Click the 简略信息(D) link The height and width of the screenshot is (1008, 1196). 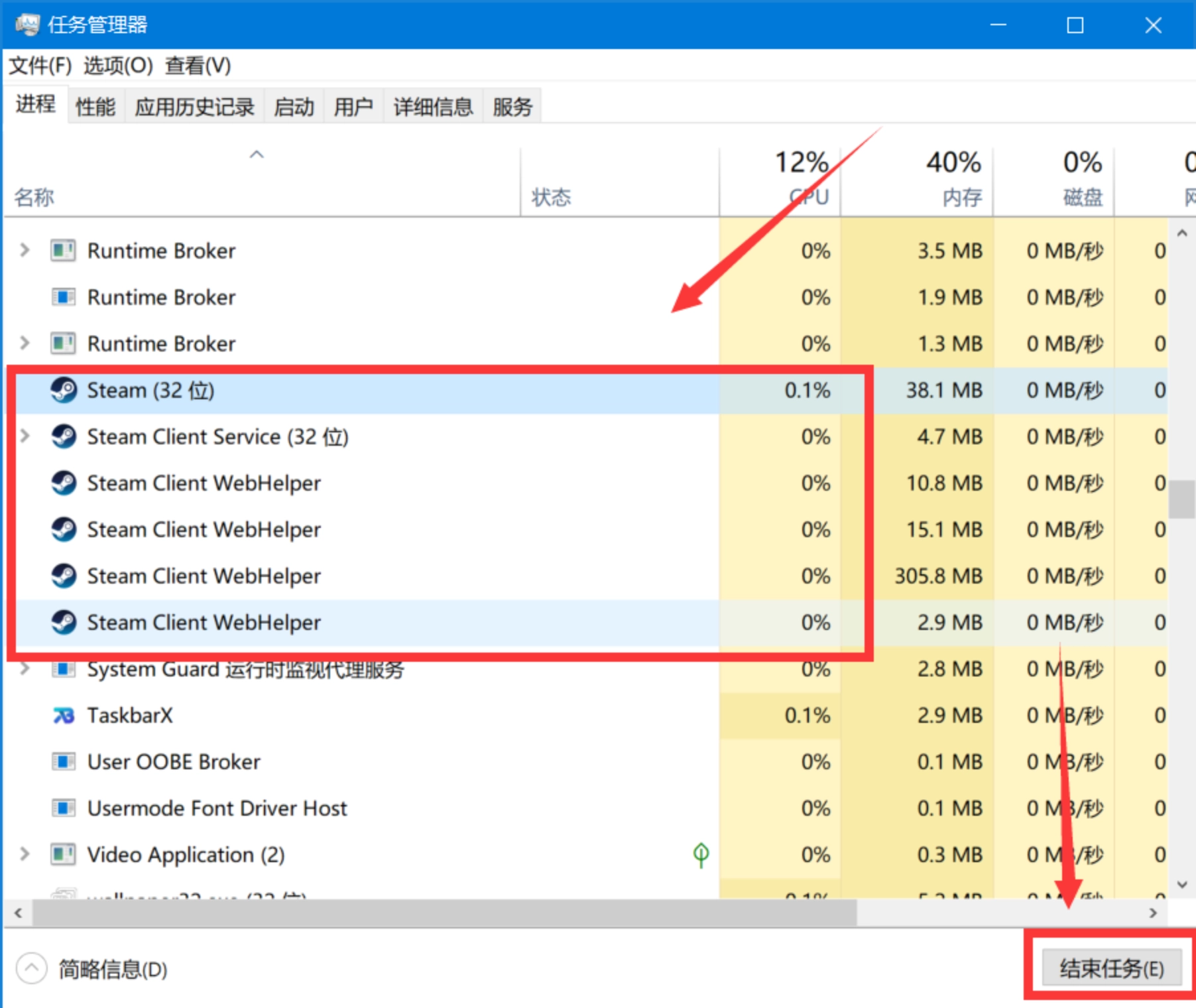tap(113, 970)
